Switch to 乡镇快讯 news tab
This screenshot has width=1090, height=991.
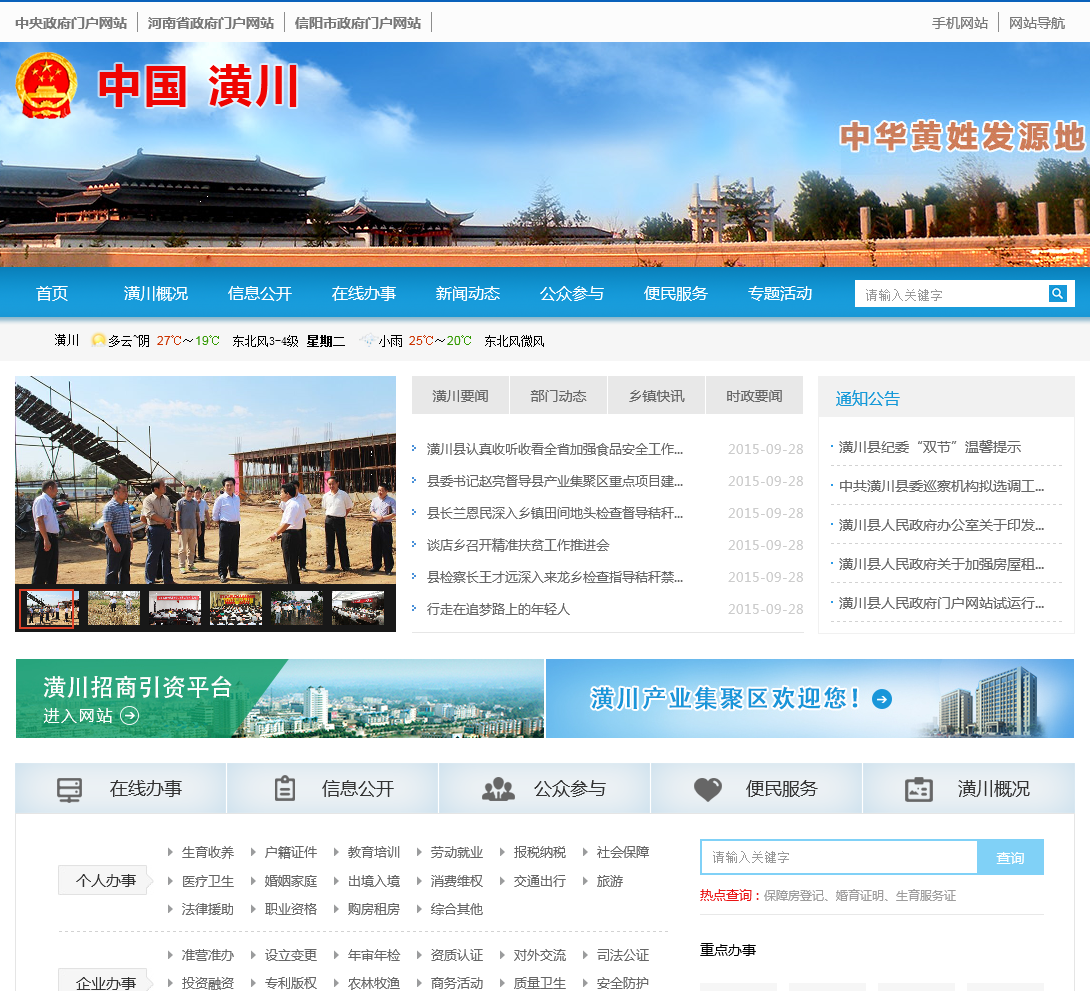coord(656,395)
